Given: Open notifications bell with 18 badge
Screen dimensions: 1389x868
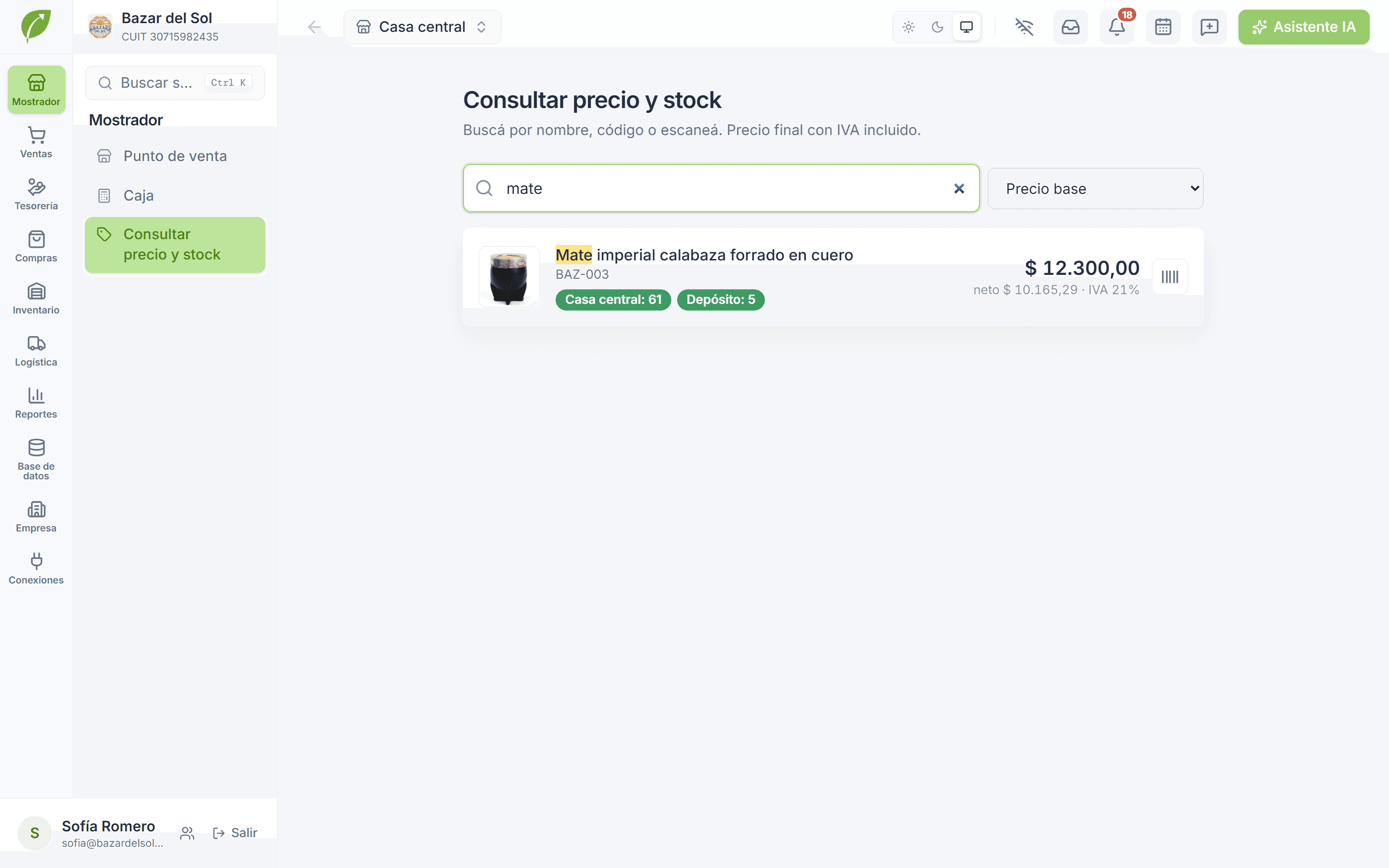Looking at the screenshot, I should [1117, 27].
